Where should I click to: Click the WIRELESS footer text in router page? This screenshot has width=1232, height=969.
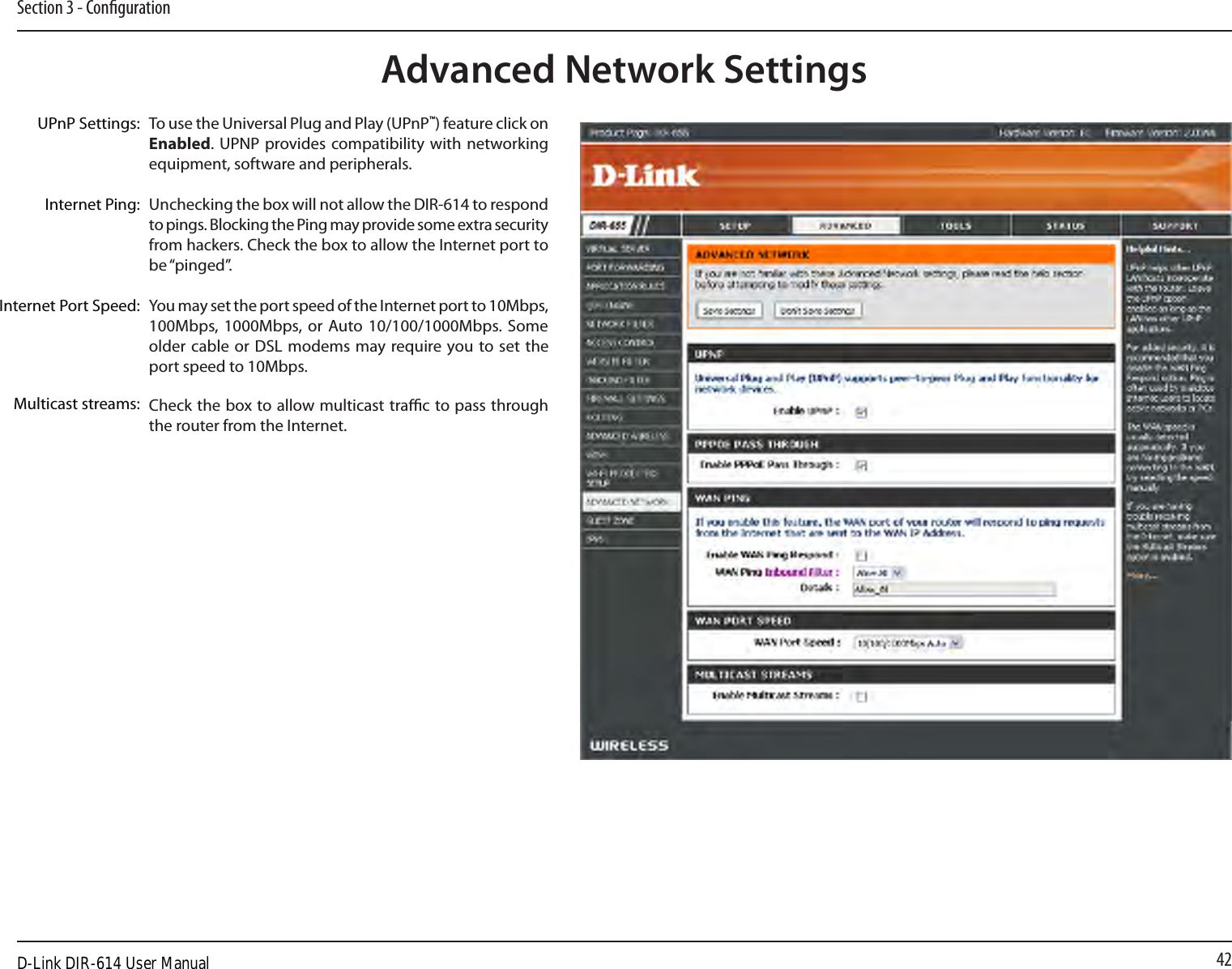629,745
